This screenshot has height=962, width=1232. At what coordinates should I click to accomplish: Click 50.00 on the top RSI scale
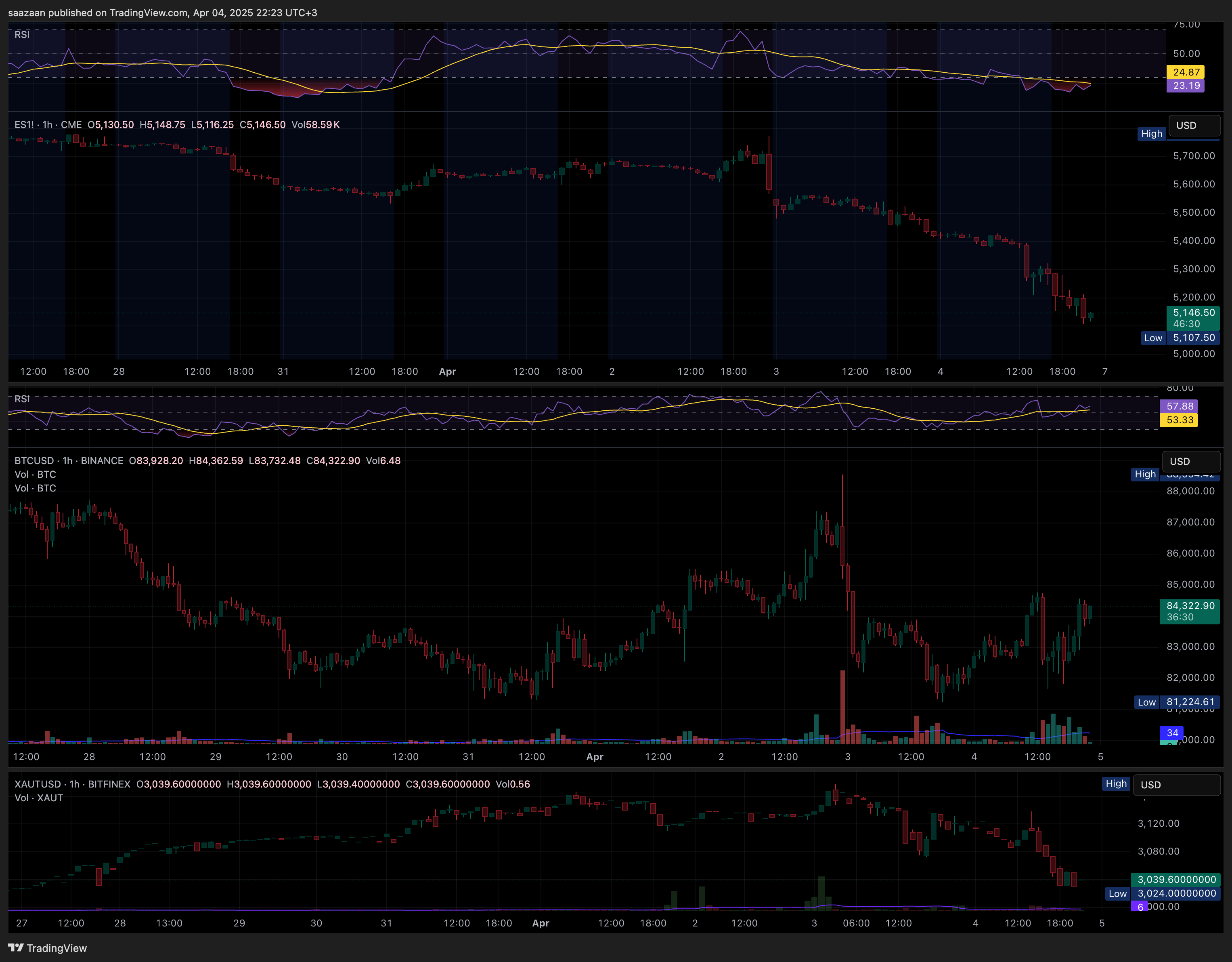click(1186, 54)
